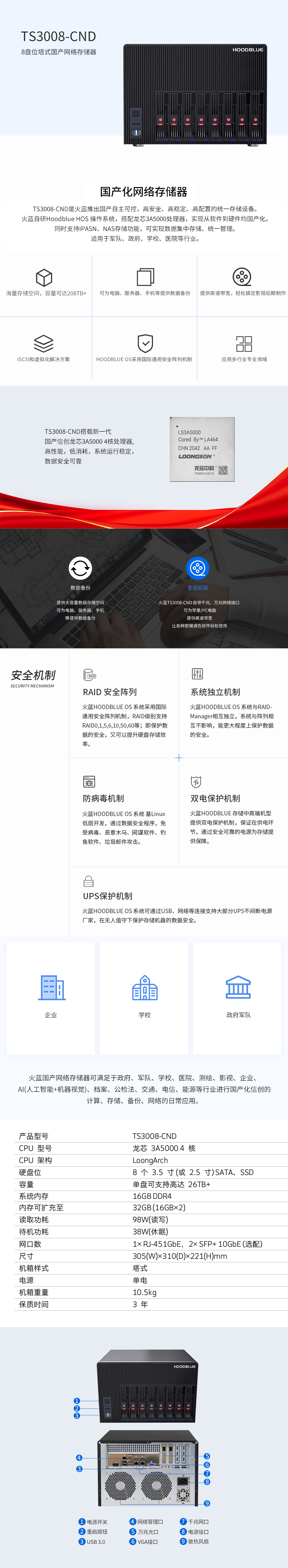Click the 16GB DDR4 memory value

tap(153, 1196)
